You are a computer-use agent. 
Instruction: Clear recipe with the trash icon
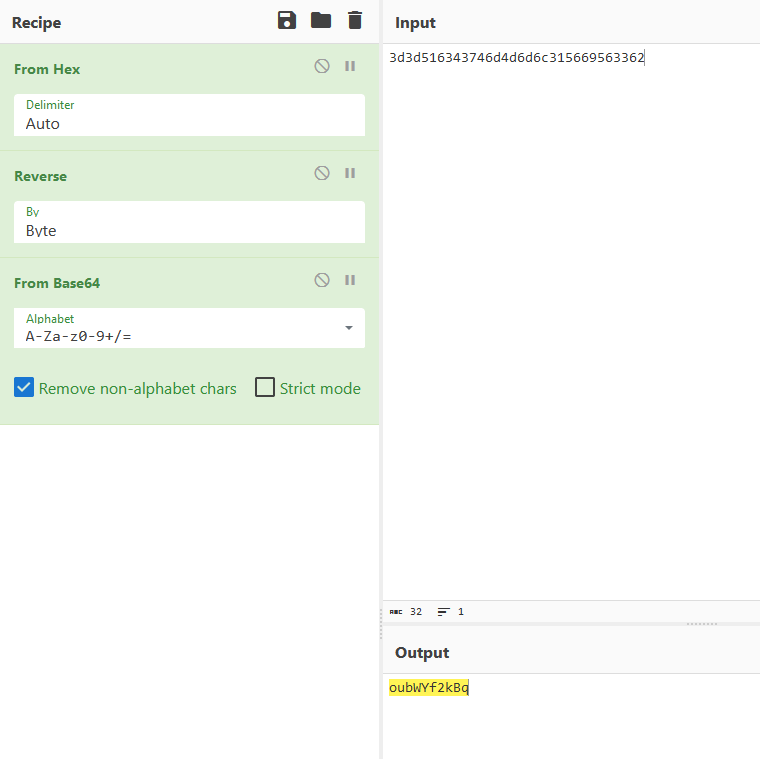(x=355, y=21)
